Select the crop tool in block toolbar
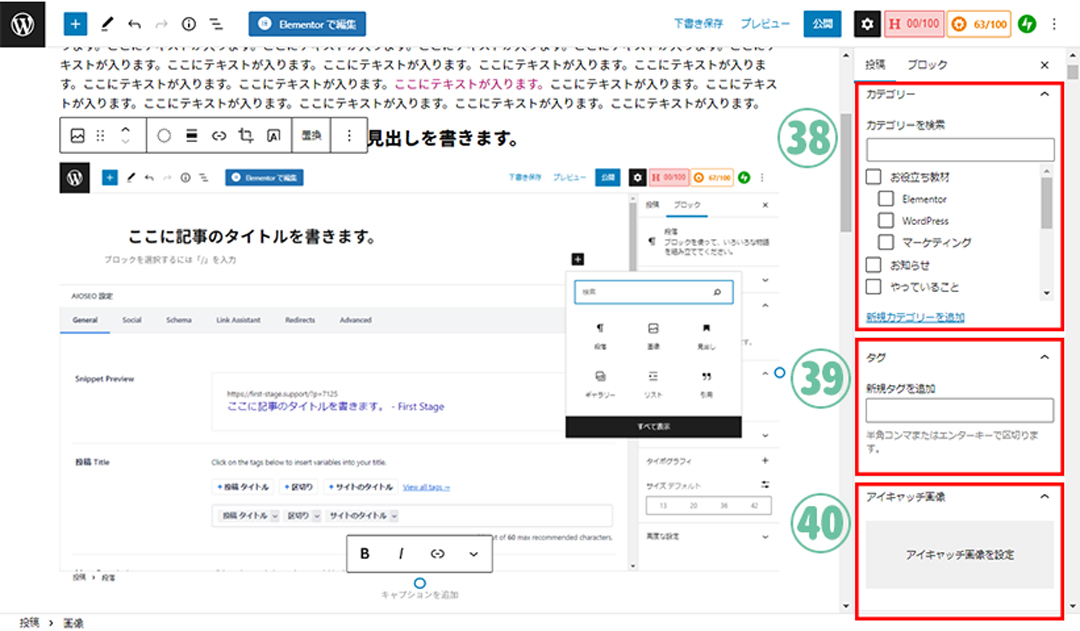This screenshot has width=1080, height=631. pos(246,135)
